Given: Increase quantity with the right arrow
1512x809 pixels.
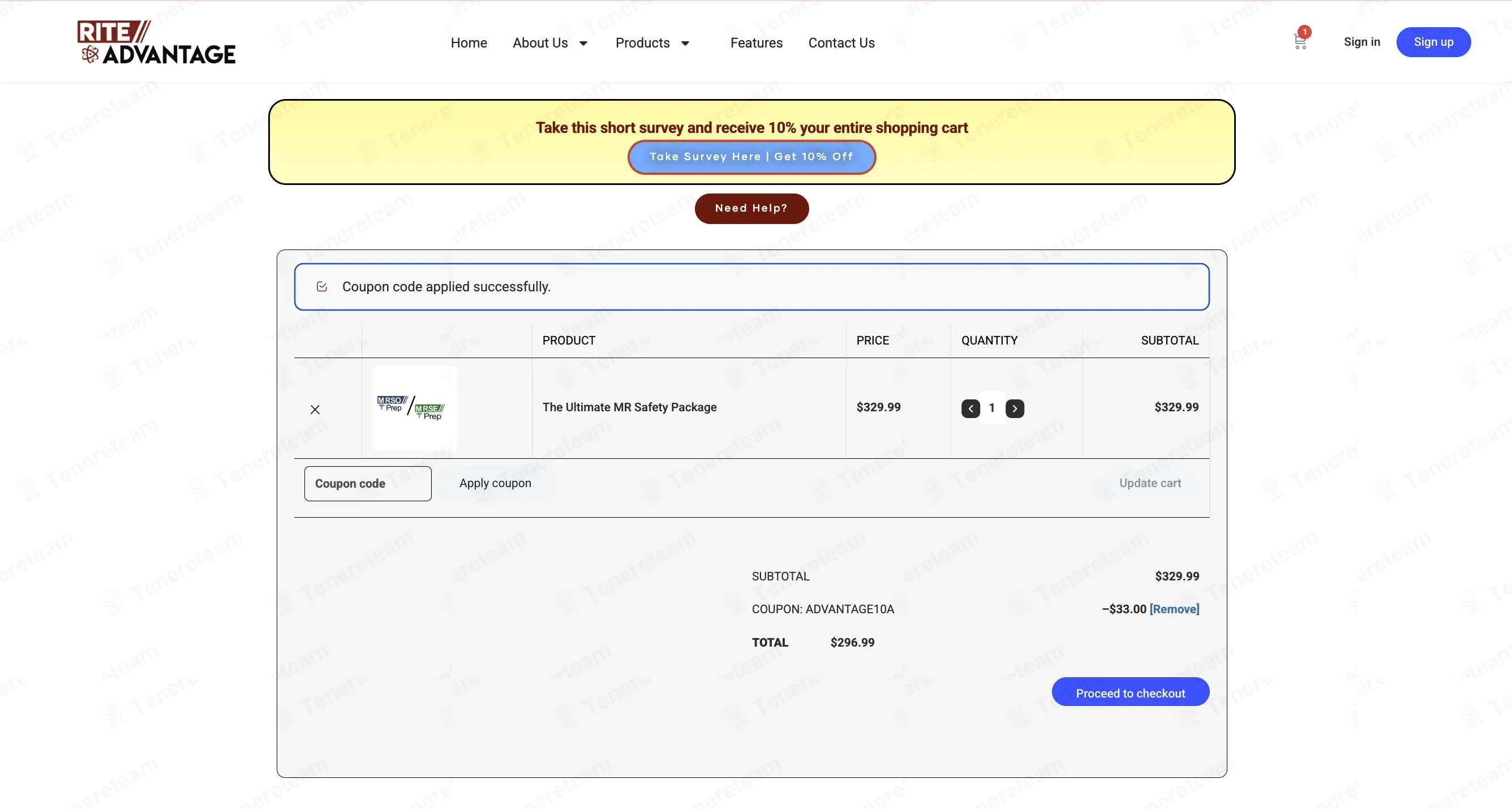Looking at the screenshot, I should click(x=1015, y=408).
